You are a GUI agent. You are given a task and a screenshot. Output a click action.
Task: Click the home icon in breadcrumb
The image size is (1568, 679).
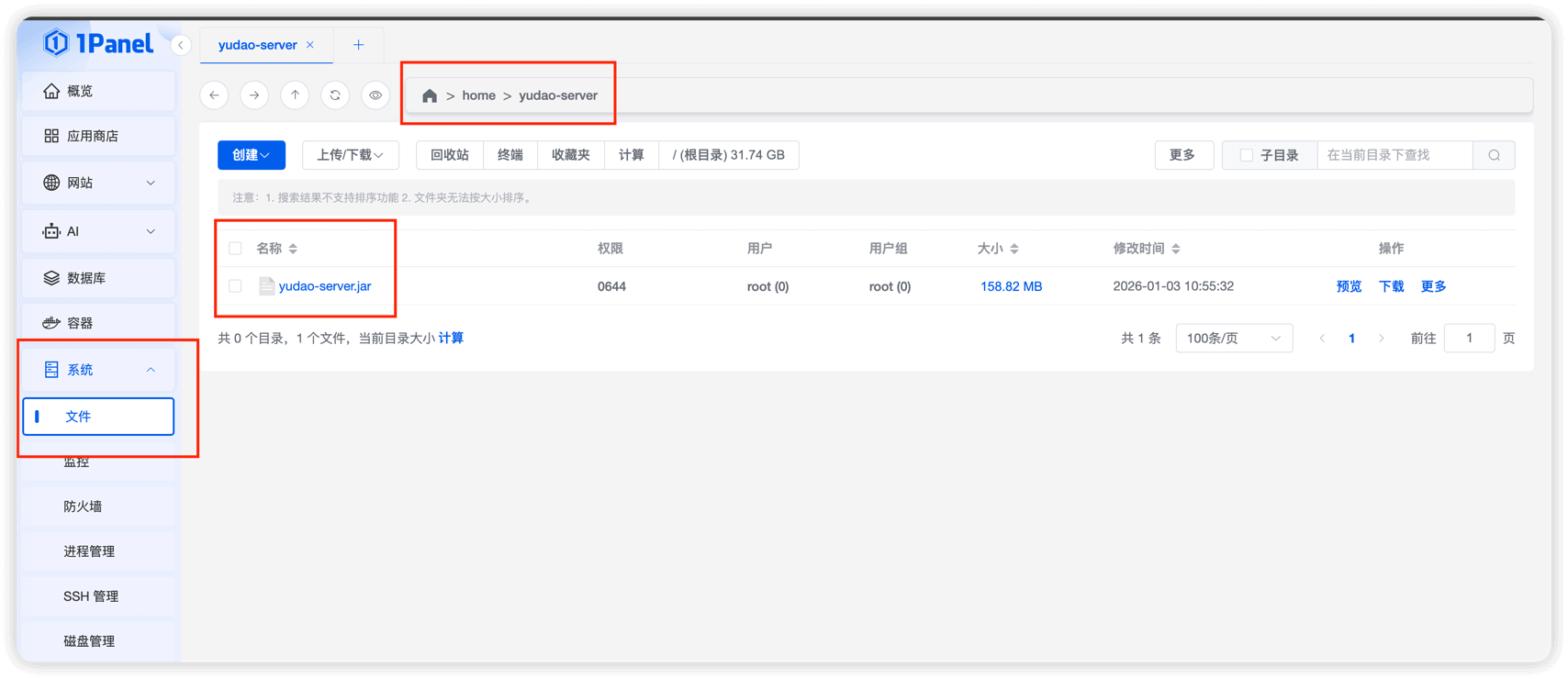pyautogui.click(x=429, y=95)
